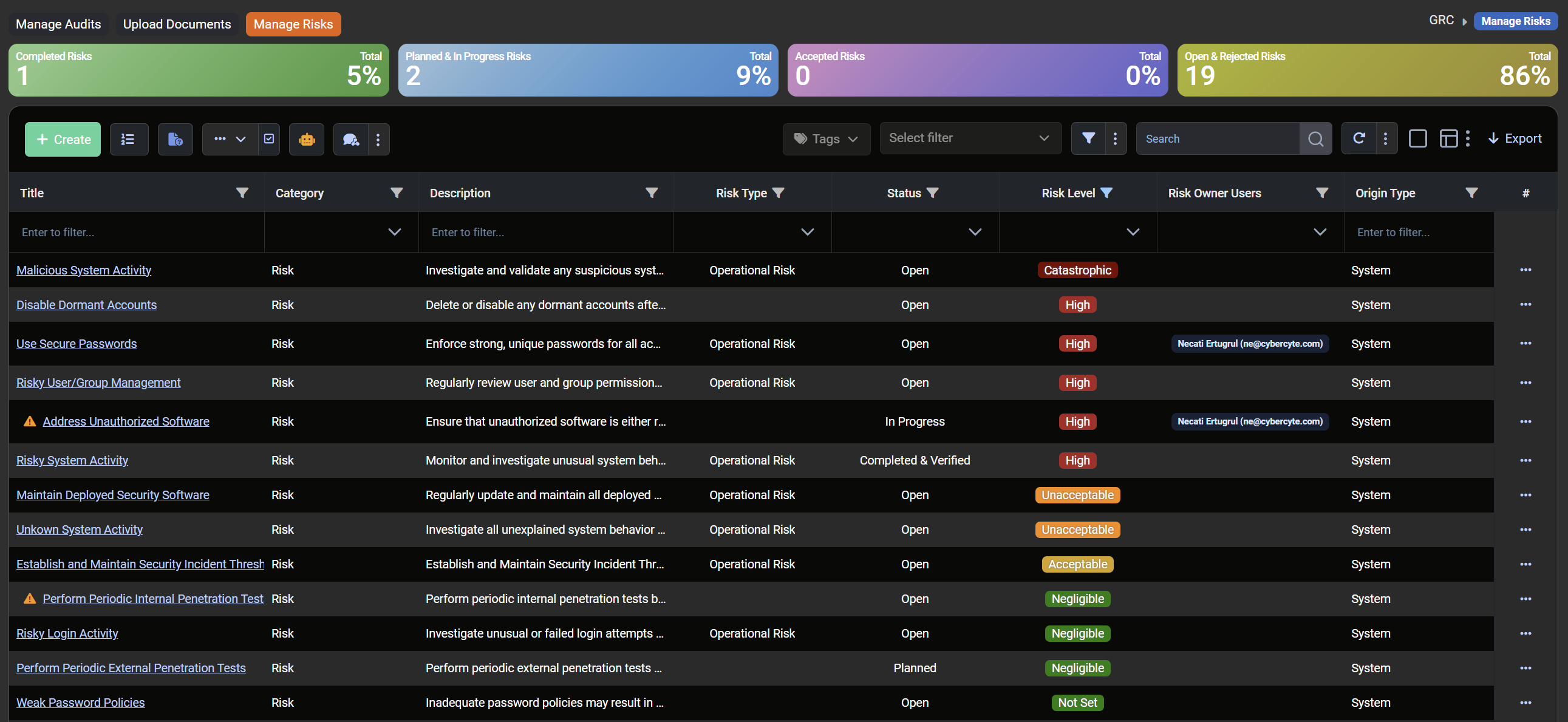Click the green Create button
The image size is (1568, 722).
tap(63, 140)
